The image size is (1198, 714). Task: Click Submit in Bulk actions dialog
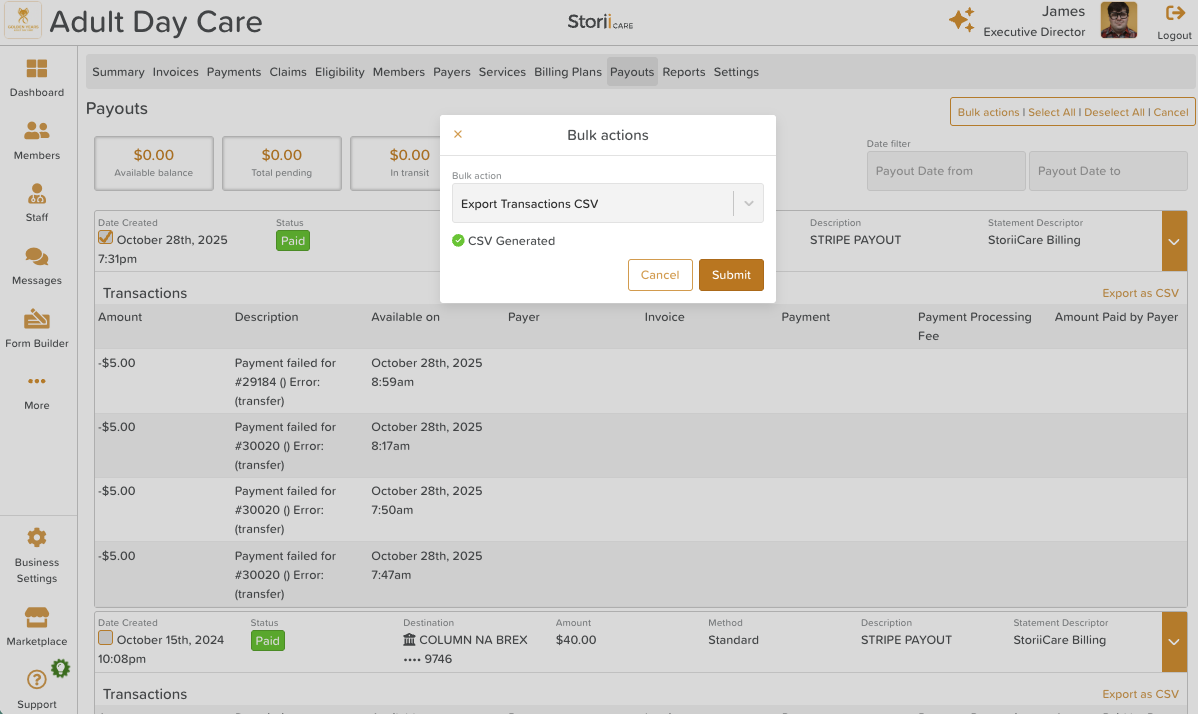[x=731, y=275]
